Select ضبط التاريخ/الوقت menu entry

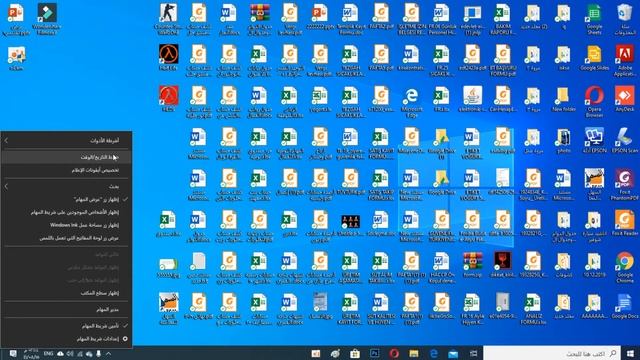[66, 157]
